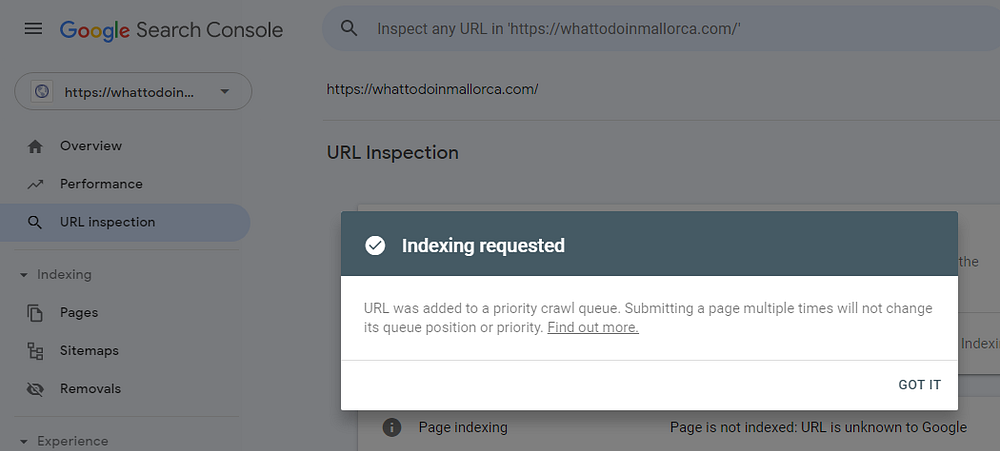This screenshot has width=1000, height=451.
Task: Collapse the Indexing section
Action: tap(24, 275)
